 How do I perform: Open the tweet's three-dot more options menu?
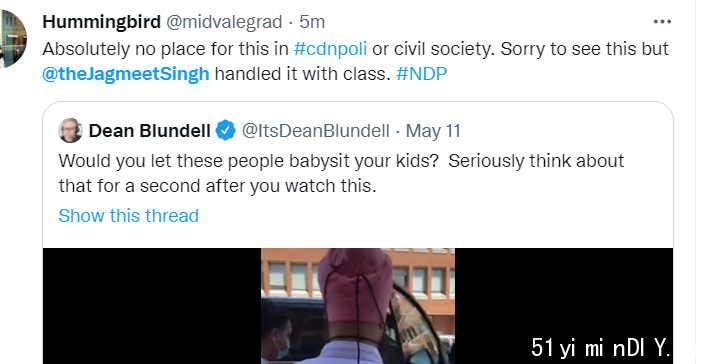(662, 22)
